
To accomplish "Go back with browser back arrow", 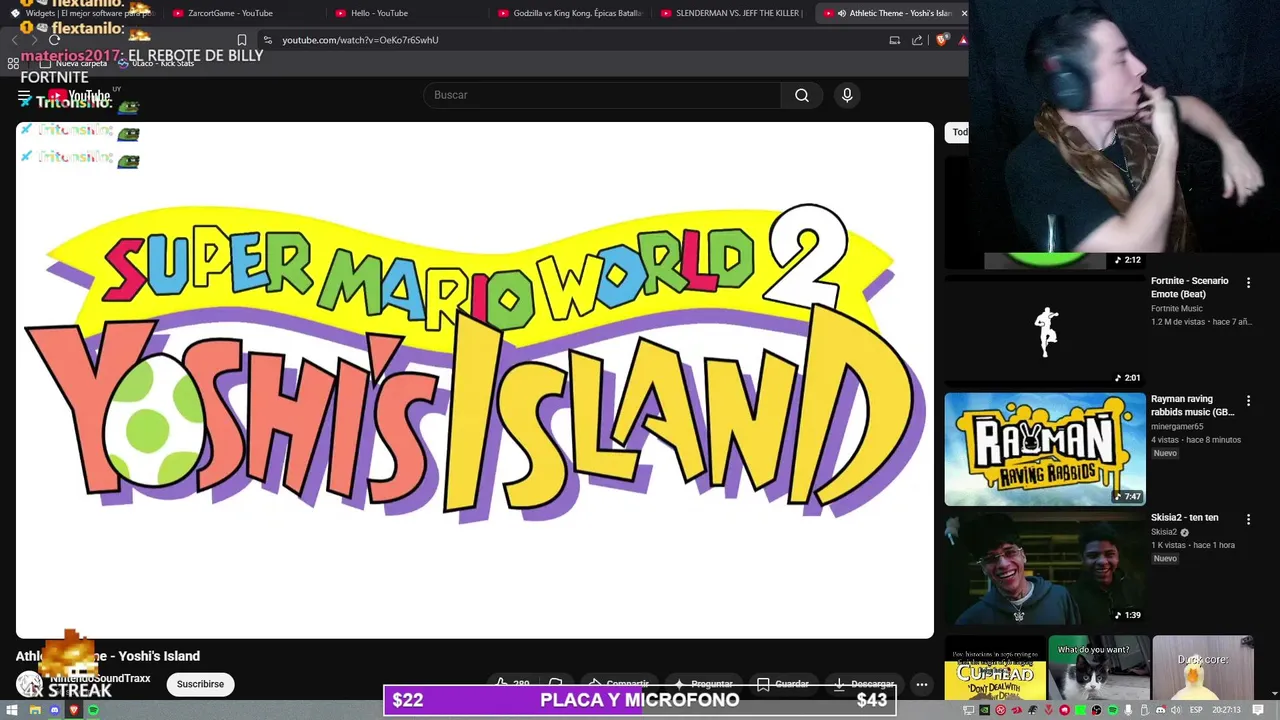I will 15,40.
